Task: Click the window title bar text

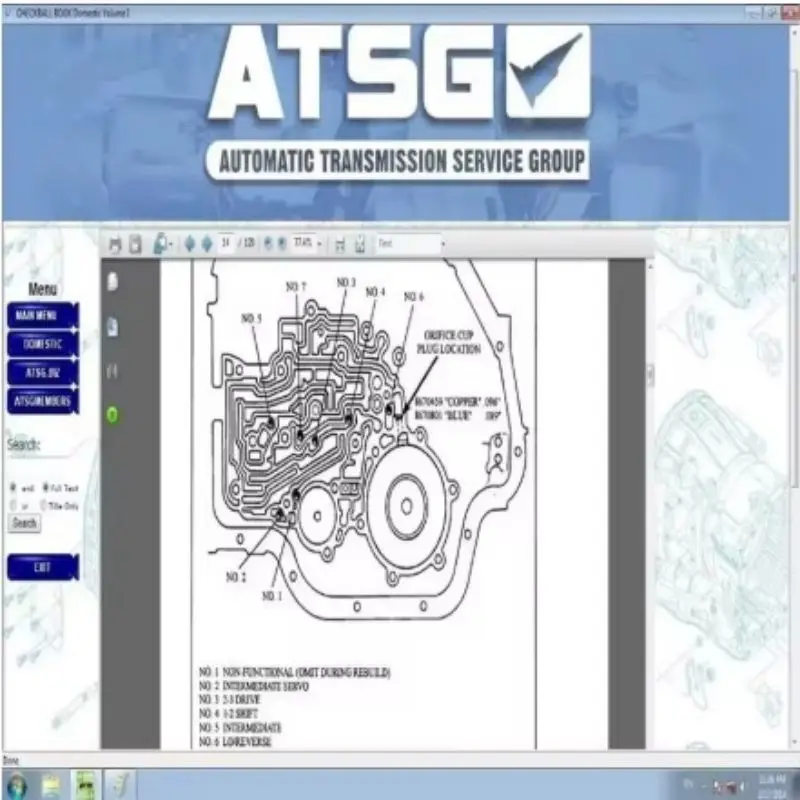Action: tap(72, 13)
